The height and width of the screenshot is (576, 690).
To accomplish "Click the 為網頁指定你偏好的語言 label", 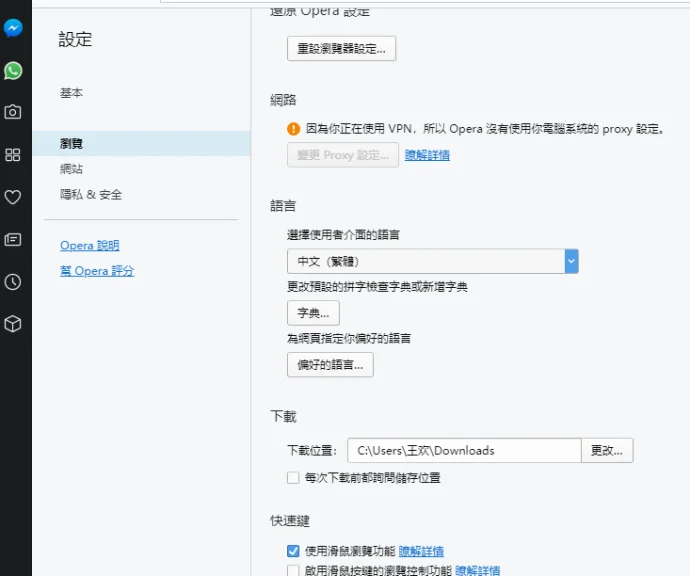I will [349, 338].
